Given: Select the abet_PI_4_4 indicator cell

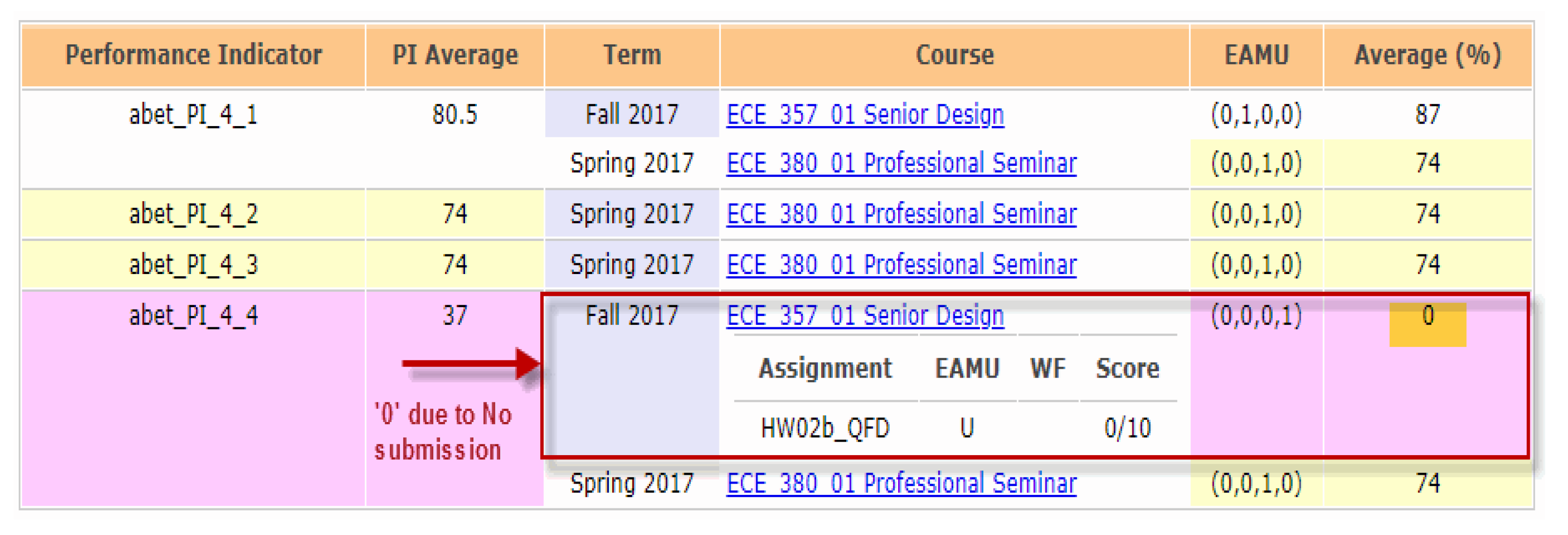Looking at the screenshot, I should pos(194,316).
